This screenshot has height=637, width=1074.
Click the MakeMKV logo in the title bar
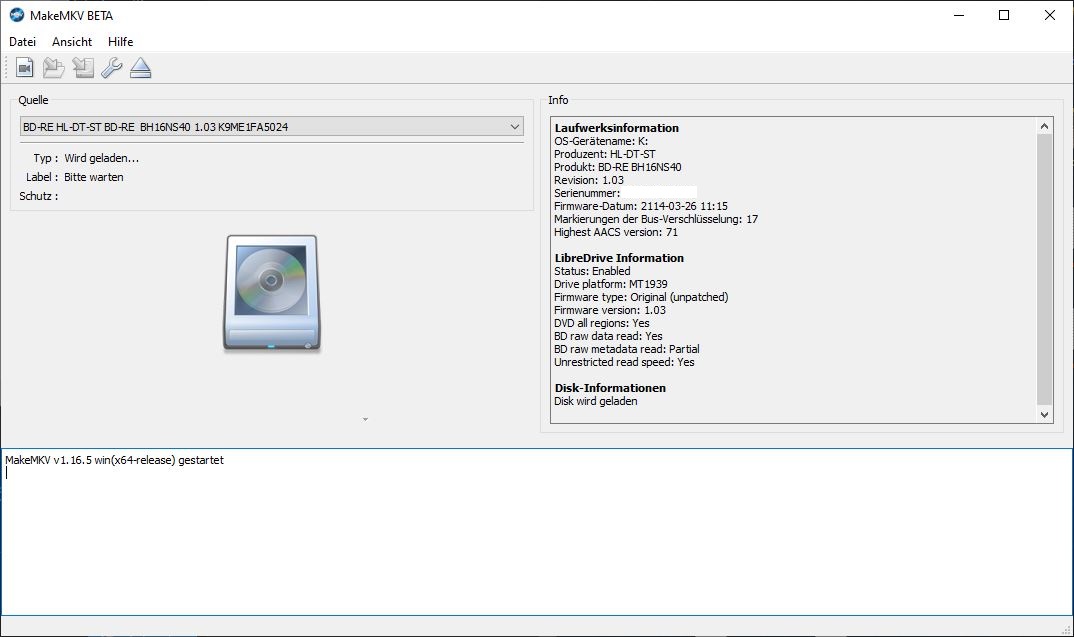[x=16, y=15]
